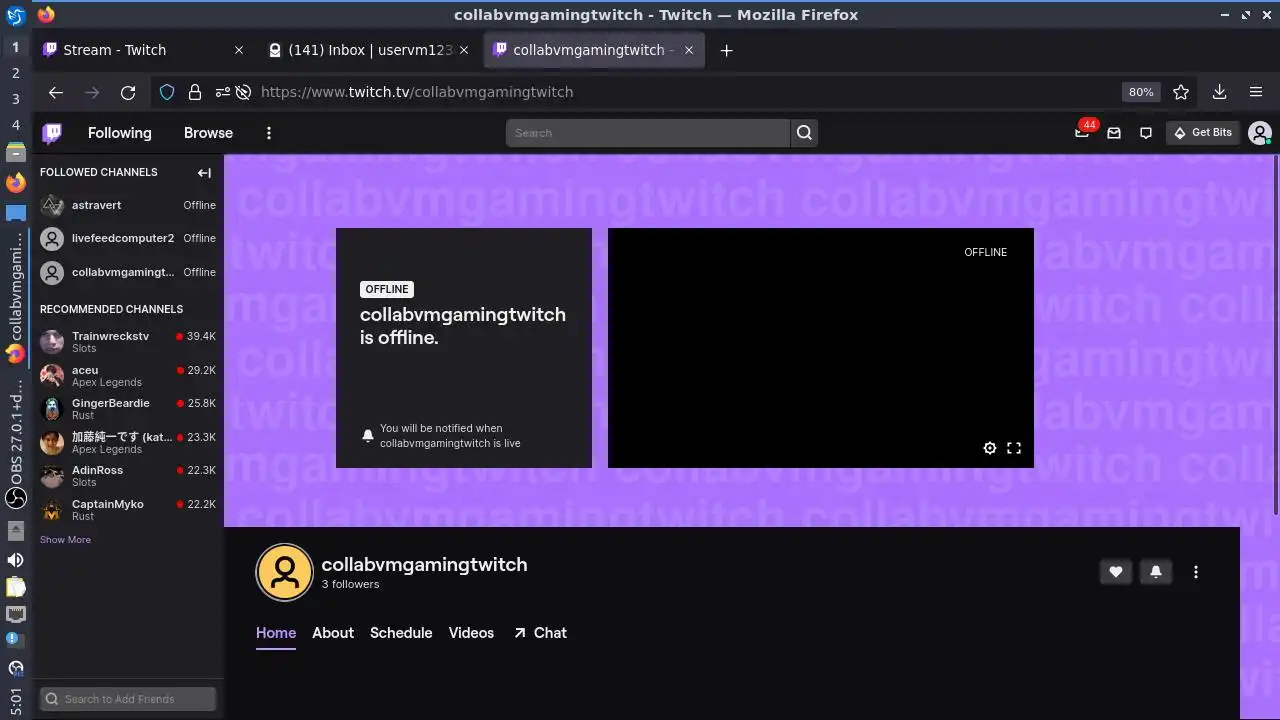Open the Following page
The height and width of the screenshot is (720, 1280).
(x=120, y=133)
